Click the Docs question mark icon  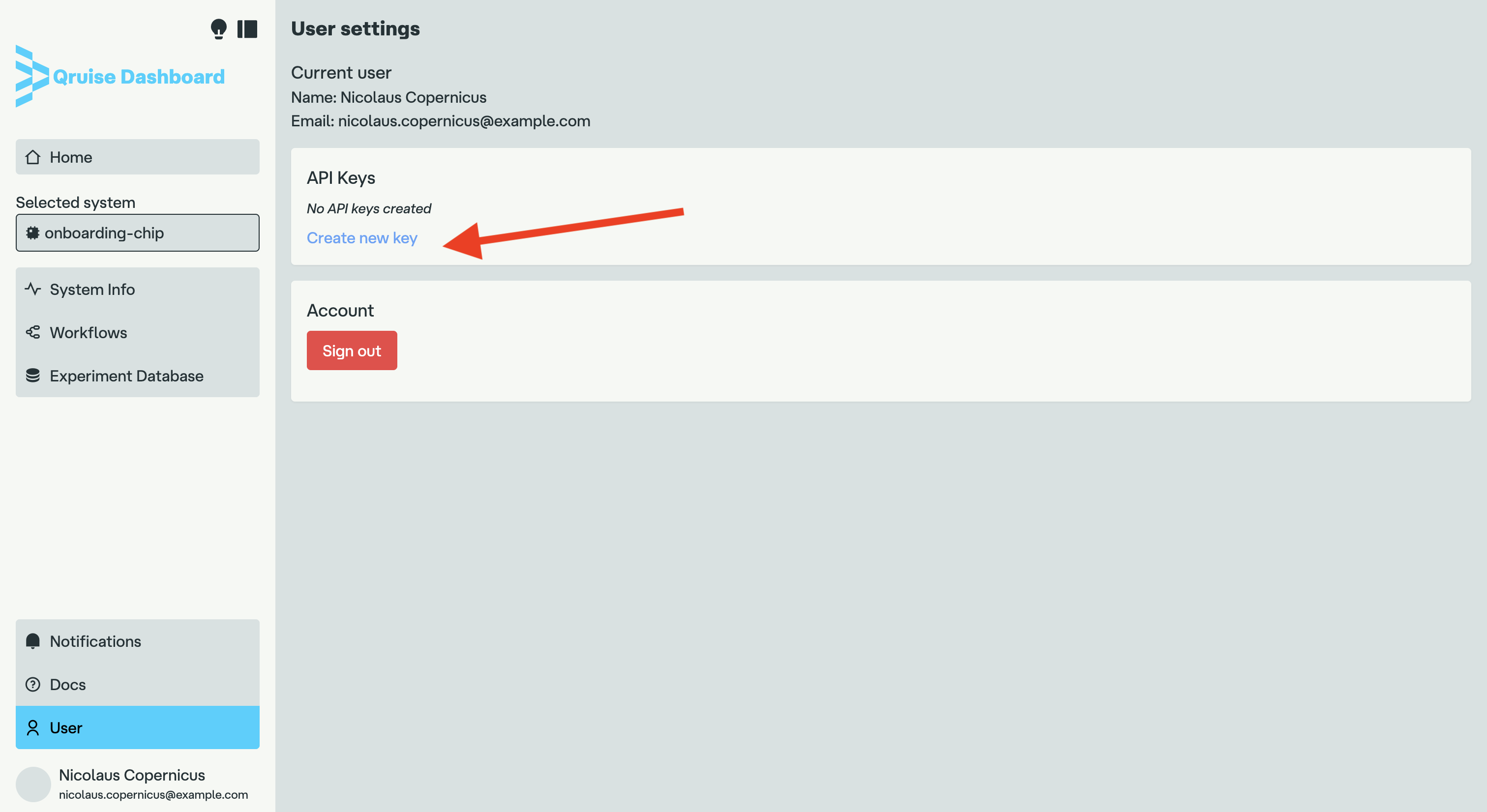pyautogui.click(x=33, y=685)
